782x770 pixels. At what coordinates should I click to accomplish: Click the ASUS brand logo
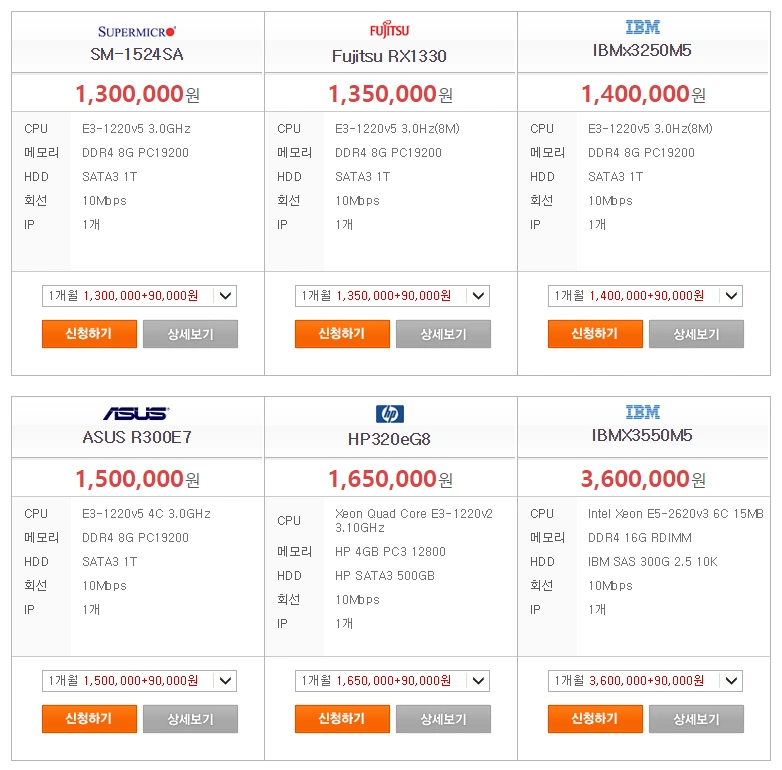click(137, 413)
